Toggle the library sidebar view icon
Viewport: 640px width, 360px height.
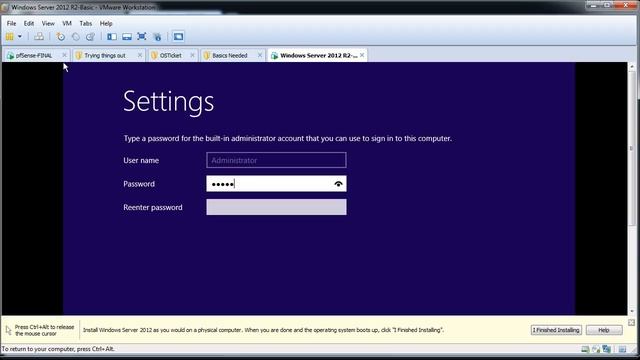tap(111, 37)
